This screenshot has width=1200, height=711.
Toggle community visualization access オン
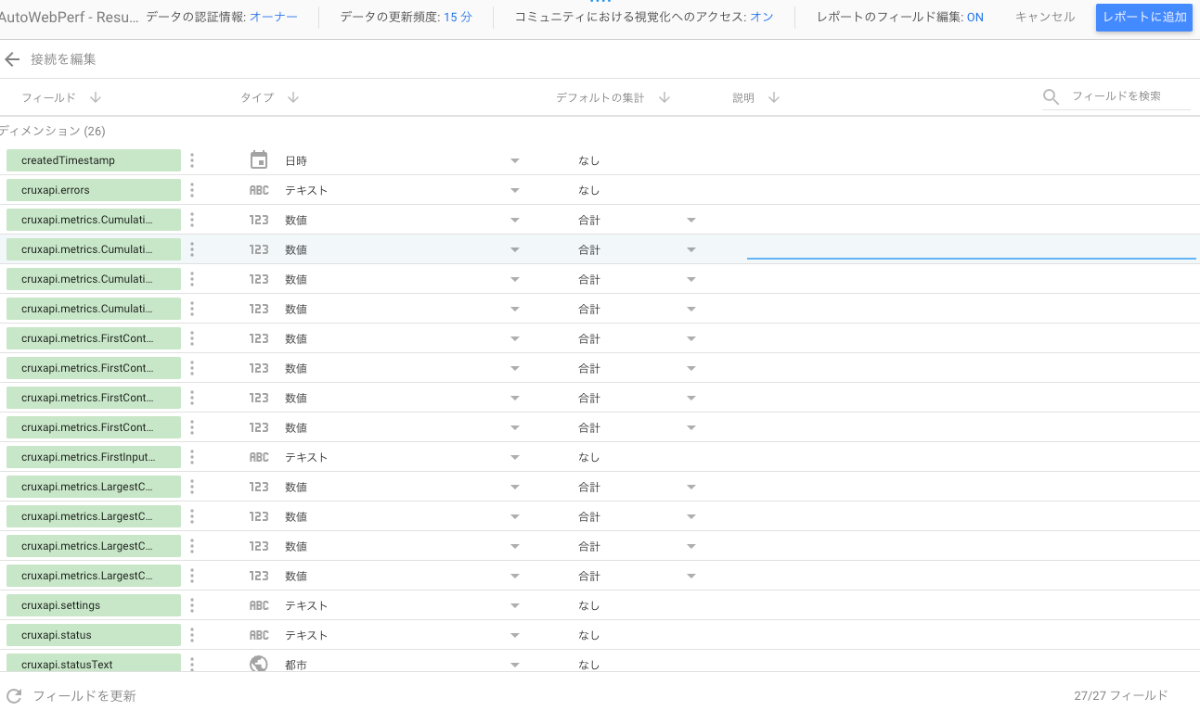pos(762,17)
